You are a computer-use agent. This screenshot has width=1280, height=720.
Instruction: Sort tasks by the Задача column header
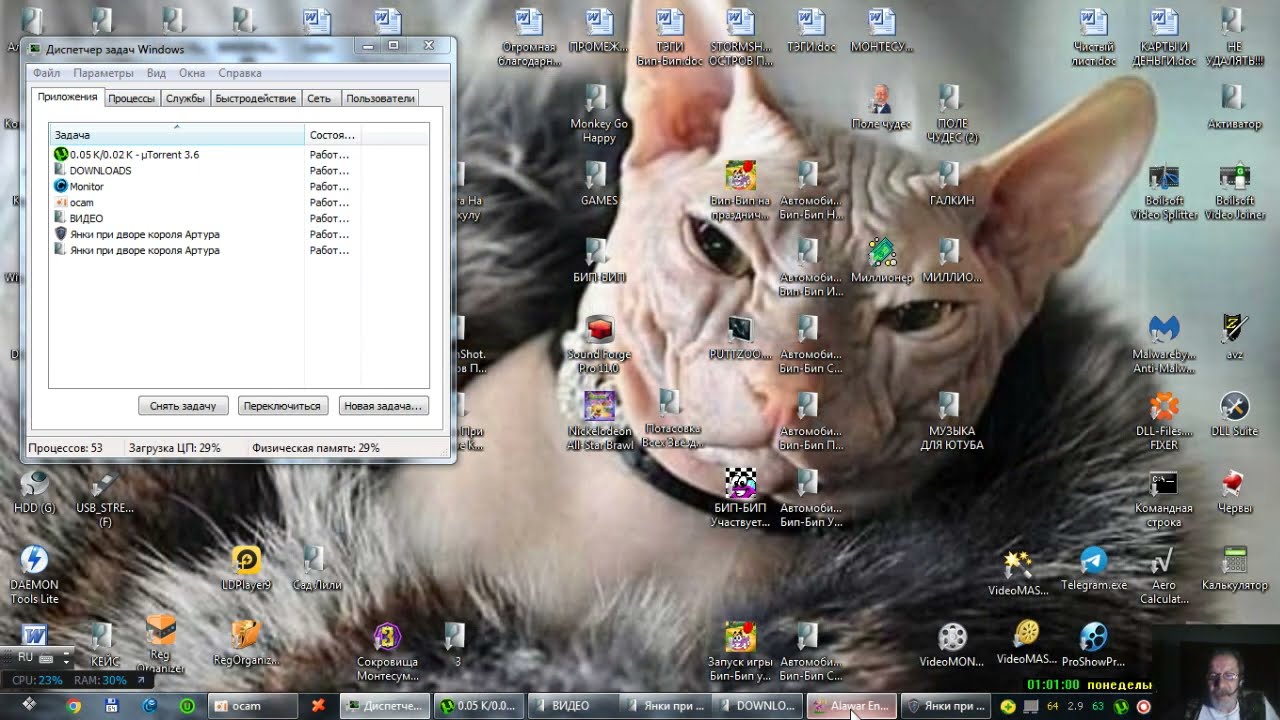click(177, 134)
